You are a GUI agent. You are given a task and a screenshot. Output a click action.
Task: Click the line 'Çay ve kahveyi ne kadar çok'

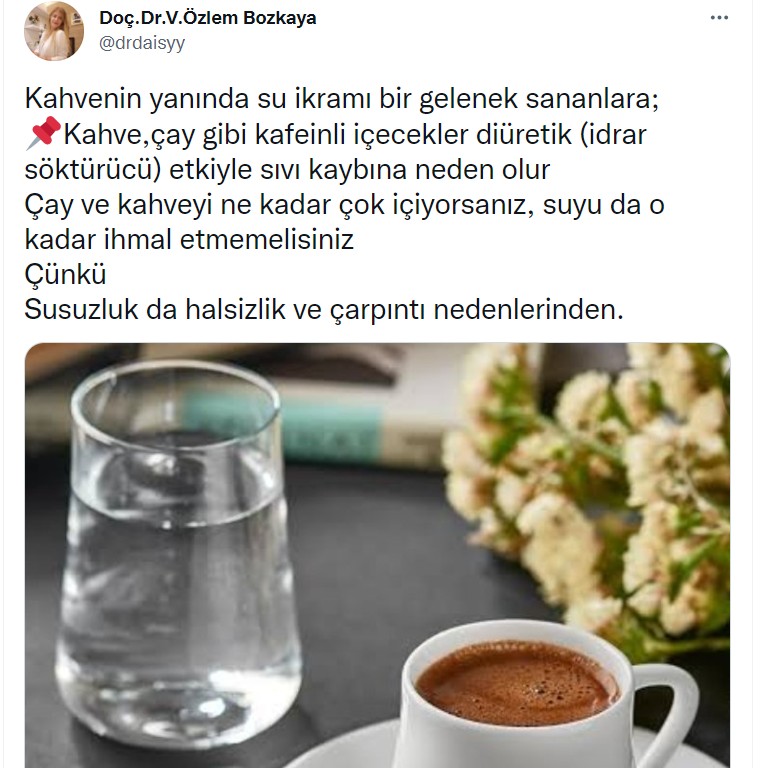344,205
